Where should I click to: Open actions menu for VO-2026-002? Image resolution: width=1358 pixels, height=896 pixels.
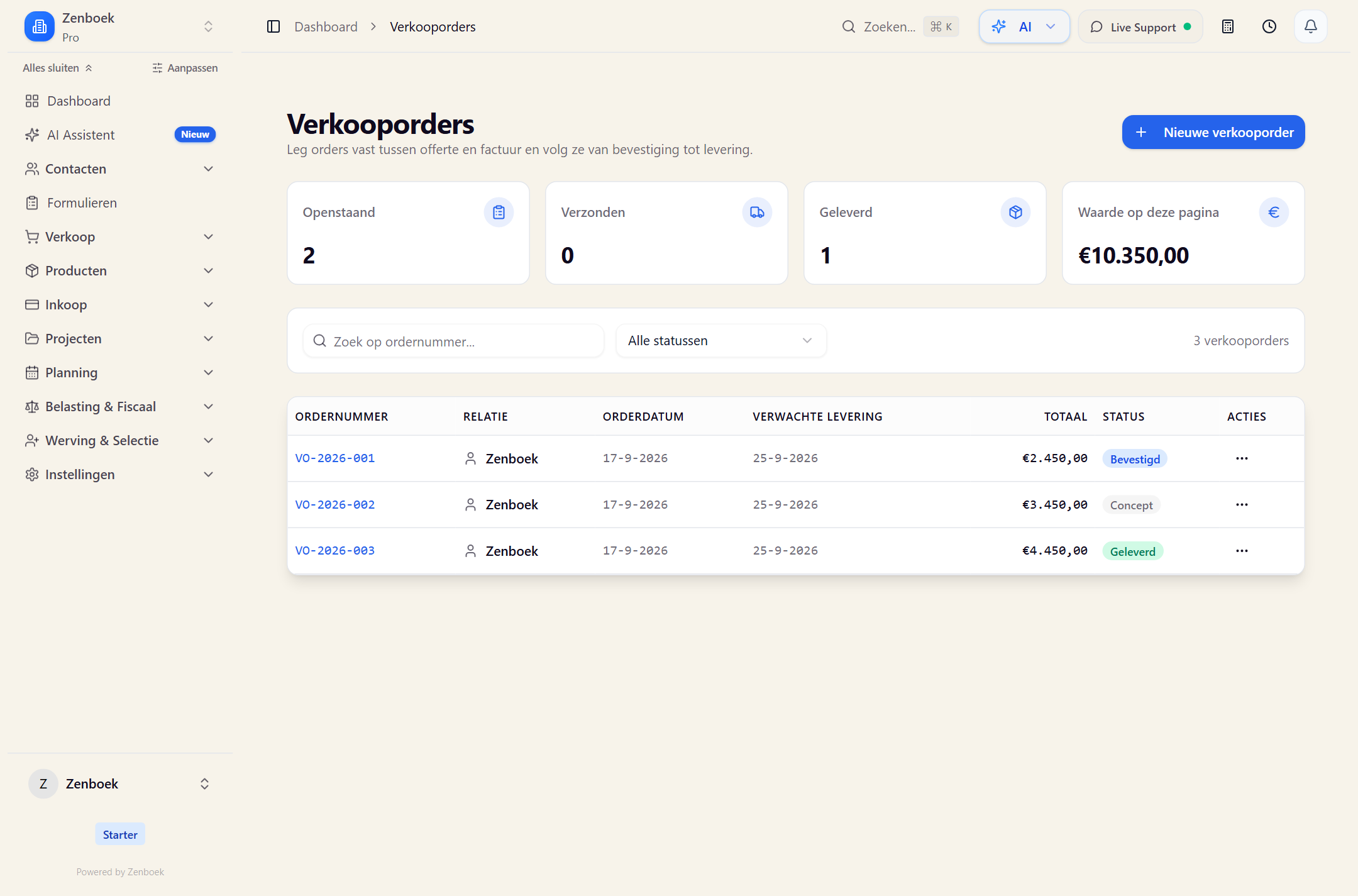tap(1242, 505)
